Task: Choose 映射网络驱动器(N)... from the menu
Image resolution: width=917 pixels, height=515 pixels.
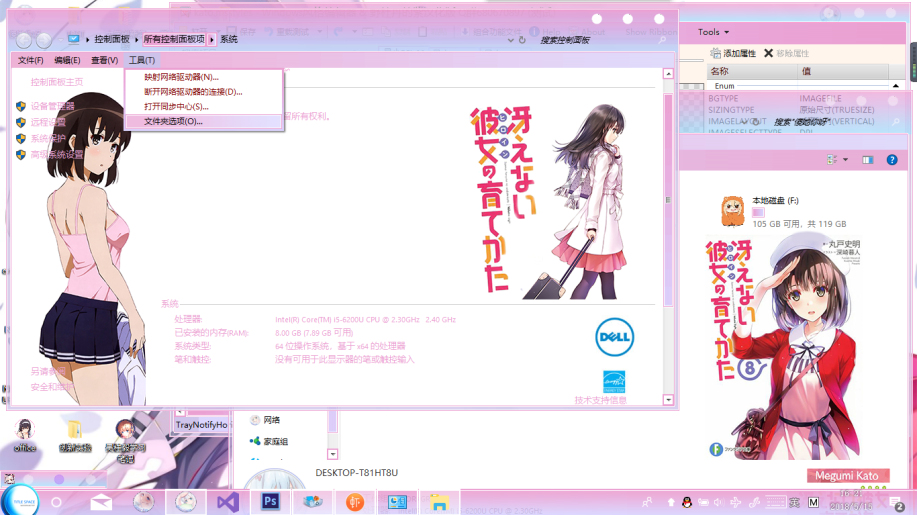Action: [x=204, y=77]
